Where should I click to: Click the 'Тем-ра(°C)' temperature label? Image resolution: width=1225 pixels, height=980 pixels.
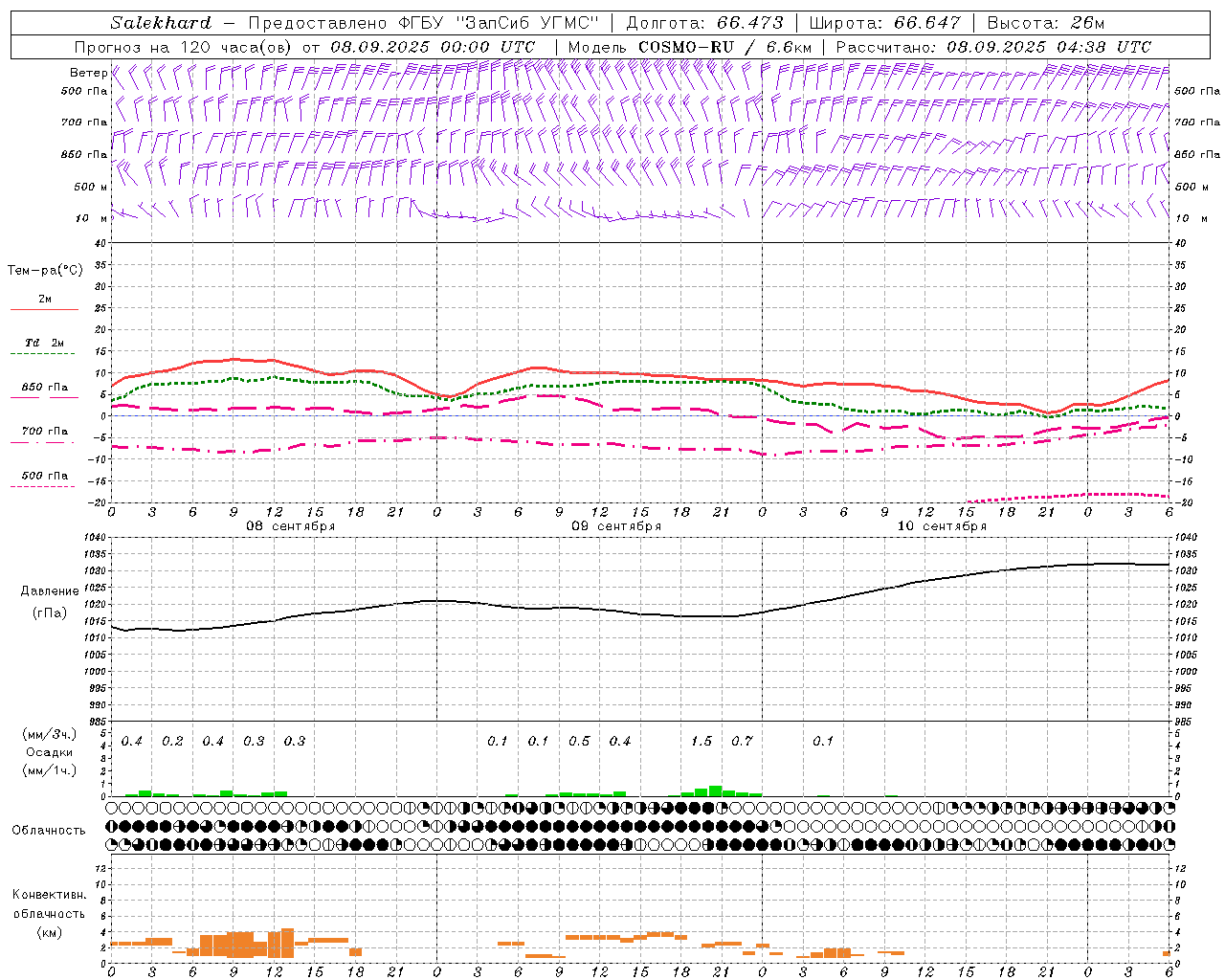coord(45,271)
